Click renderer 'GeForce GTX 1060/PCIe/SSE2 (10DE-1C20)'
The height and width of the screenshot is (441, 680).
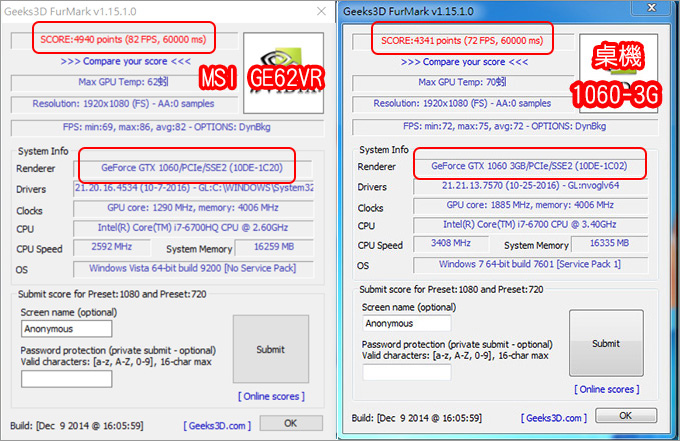[x=192, y=168]
